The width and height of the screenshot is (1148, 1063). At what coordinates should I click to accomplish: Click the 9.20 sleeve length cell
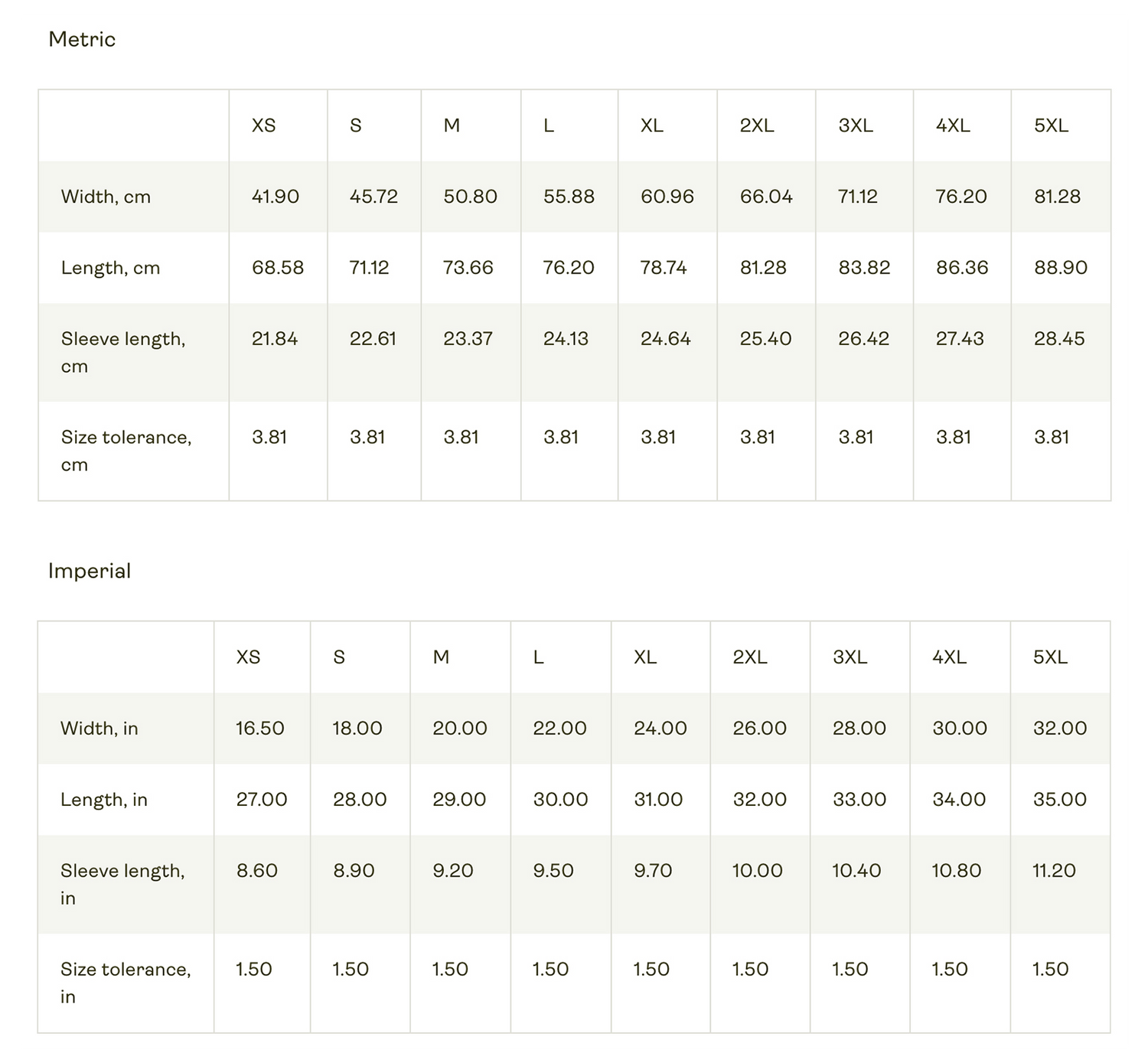pyautogui.click(x=453, y=871)
